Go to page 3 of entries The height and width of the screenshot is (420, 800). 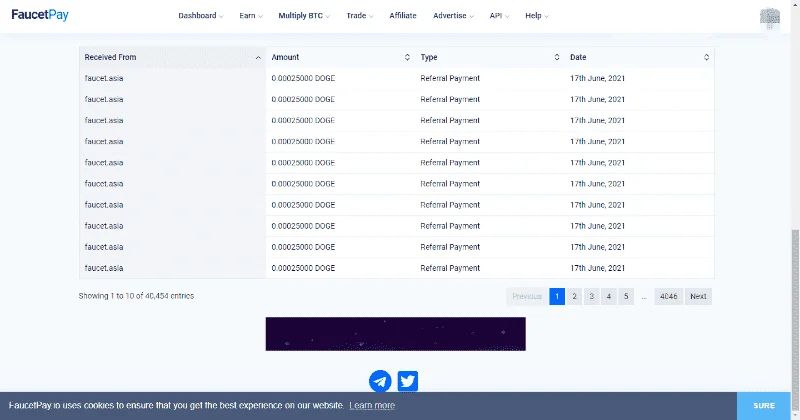592,297
